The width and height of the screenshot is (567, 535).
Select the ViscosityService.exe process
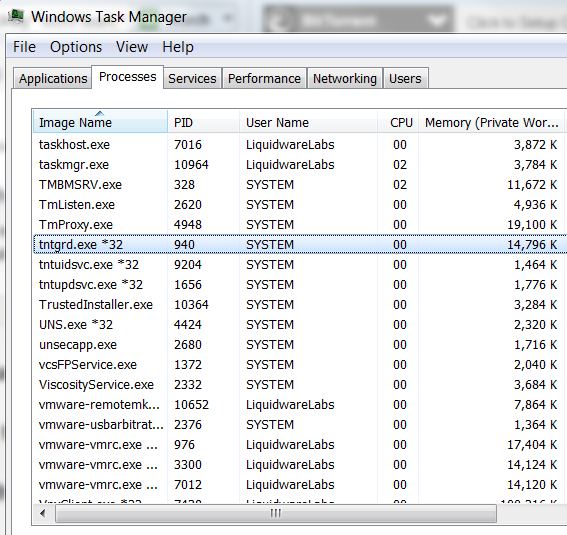point(300,385)
